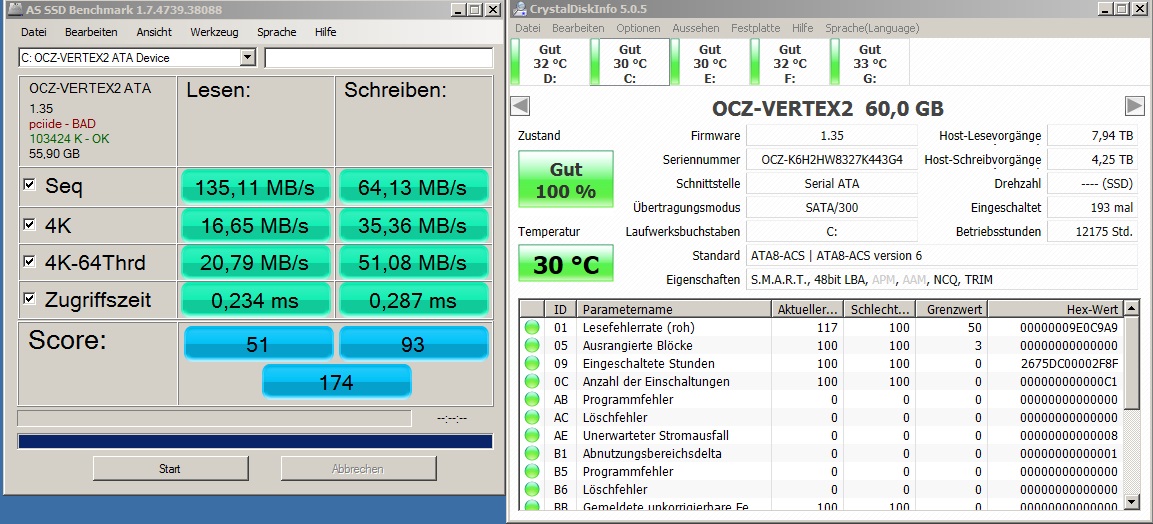Toggle the Zugriffszeit benchmark checkbox

tap(29, 298)
